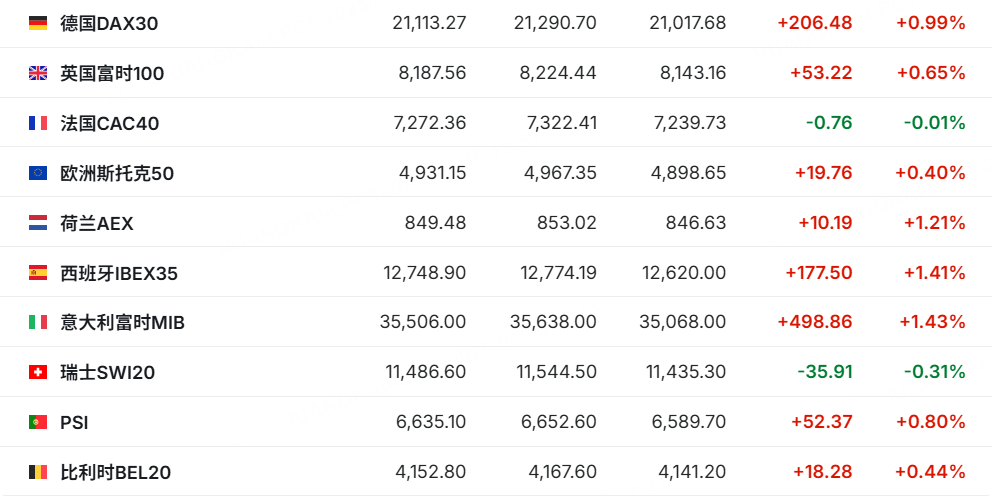Click the Spanish flag icon

coord(38,272)
